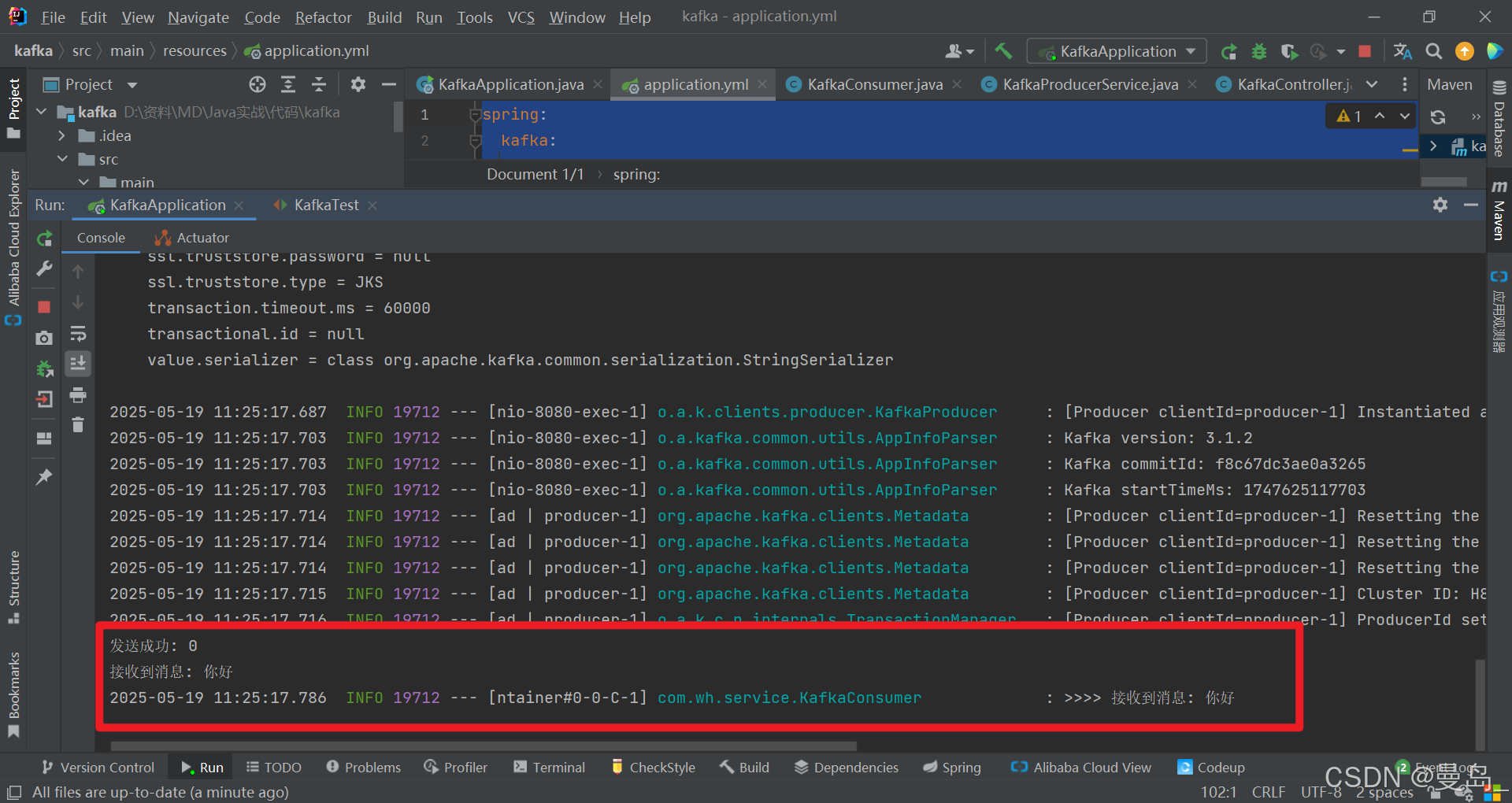Screen dimensions: 1512x803
Task: Open the Dependencies tool window
Action: 847,768
